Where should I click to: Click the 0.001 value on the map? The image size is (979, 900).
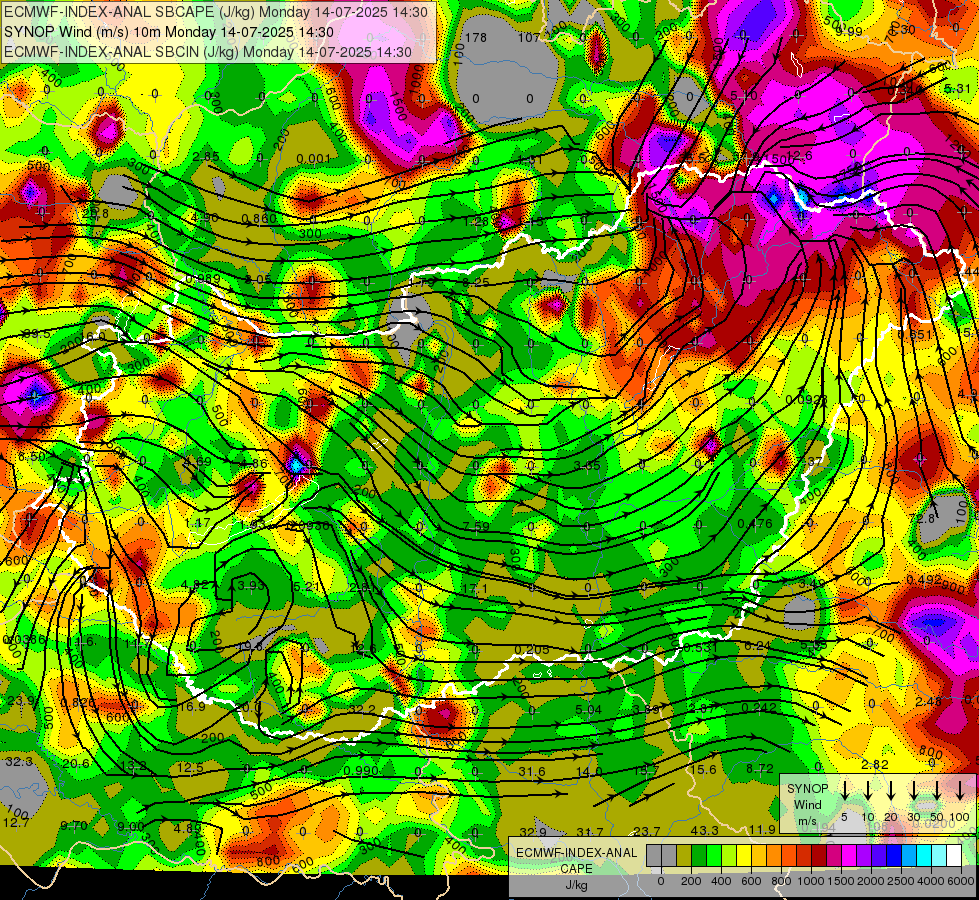pyautogui.click(x=313, y=159)
